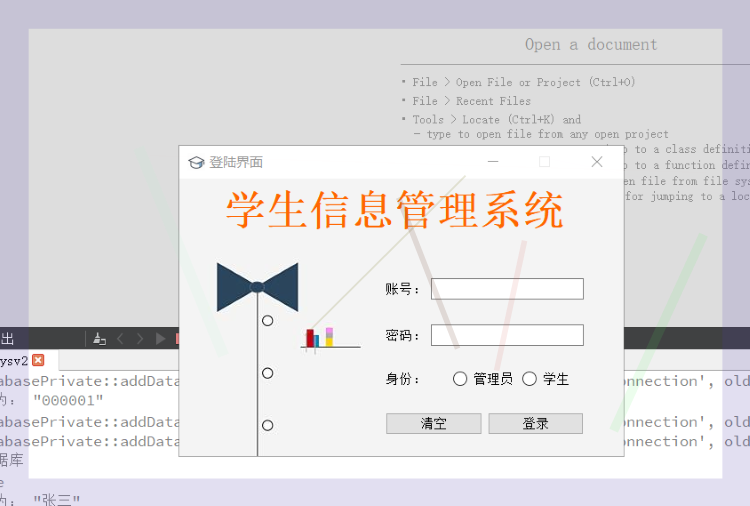Click the 清空 clear button
750x506 pixels.
pyautogui.click(x=433, y=423)
